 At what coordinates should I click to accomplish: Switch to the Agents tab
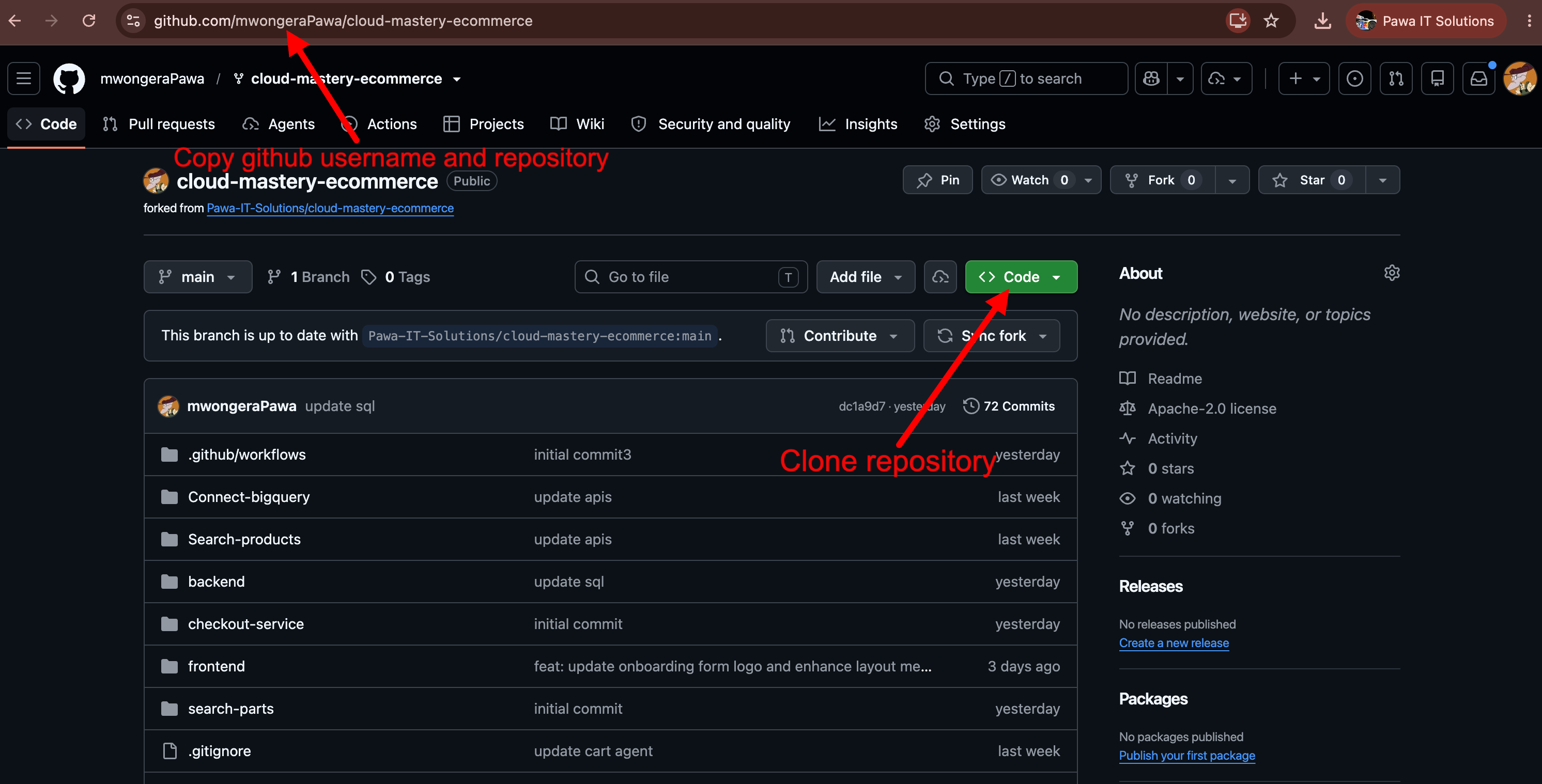click(279, 124)
